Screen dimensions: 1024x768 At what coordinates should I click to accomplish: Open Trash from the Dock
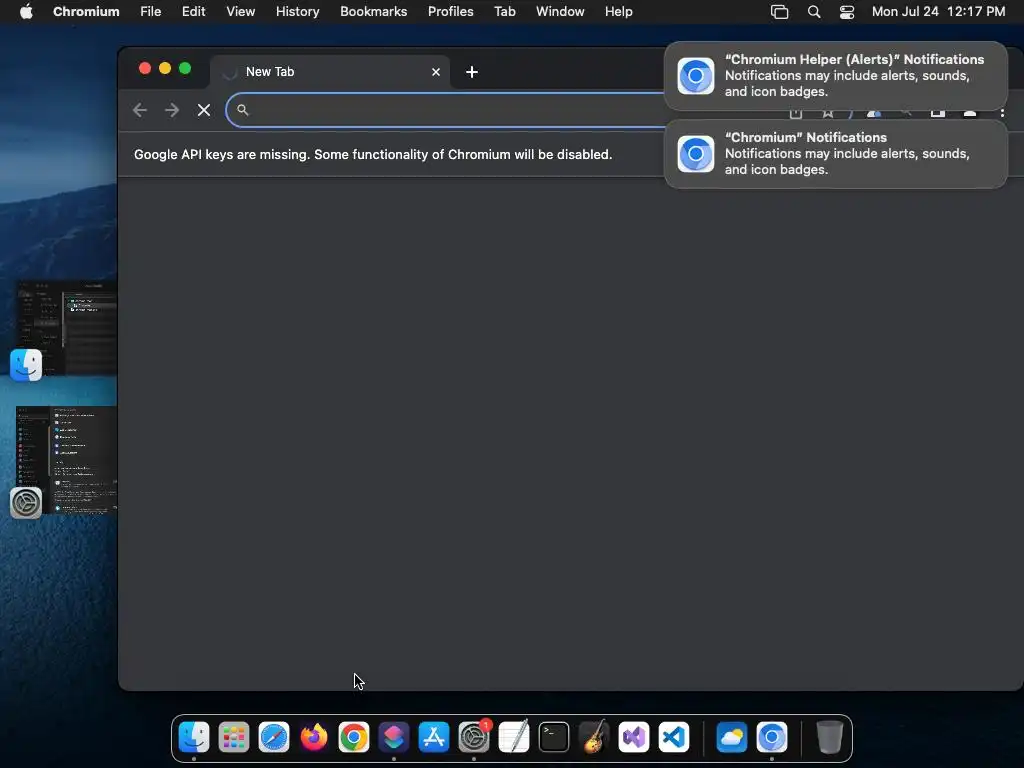(829, 737)
